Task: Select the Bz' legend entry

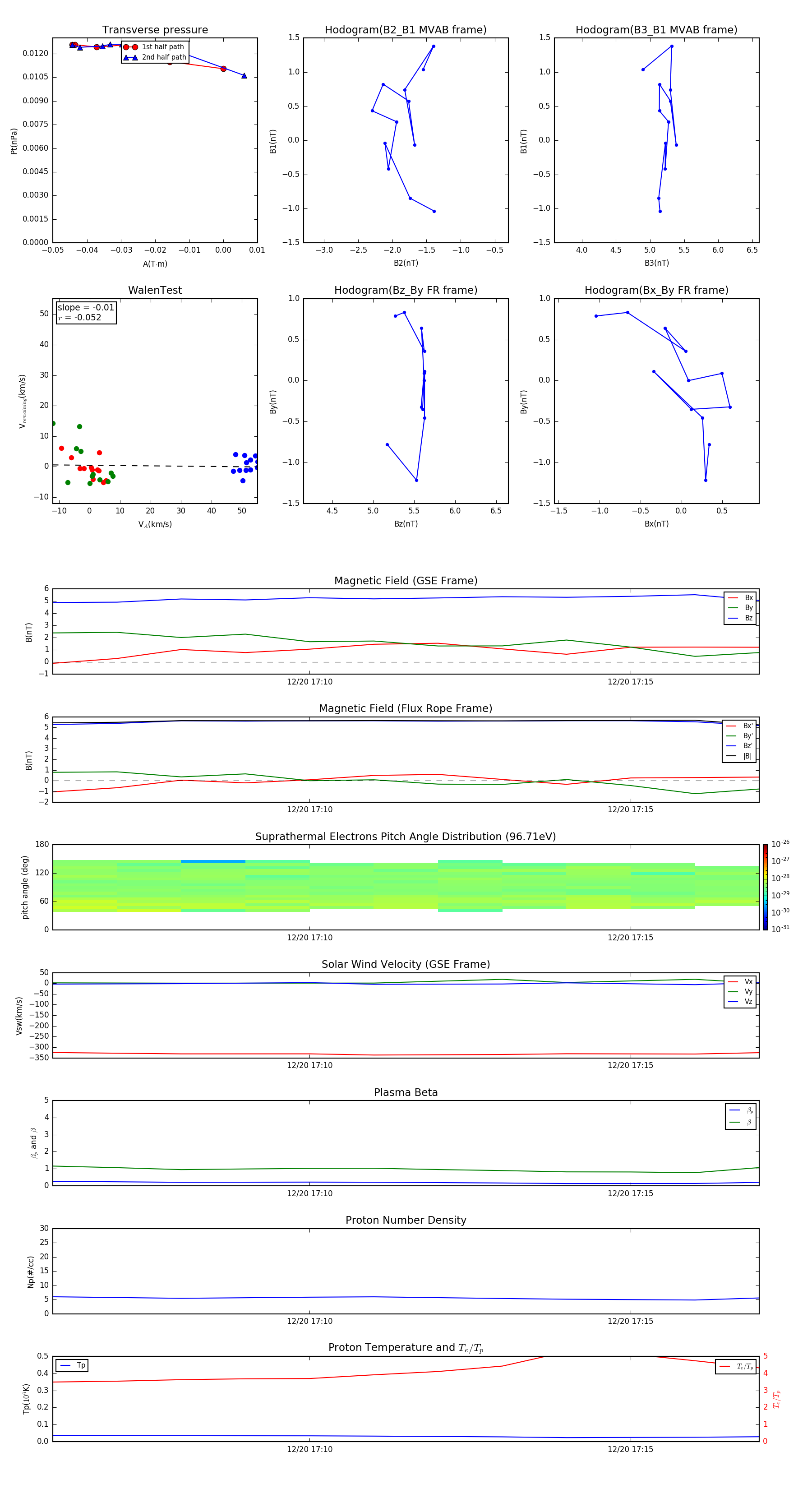Action: point(740,746)
